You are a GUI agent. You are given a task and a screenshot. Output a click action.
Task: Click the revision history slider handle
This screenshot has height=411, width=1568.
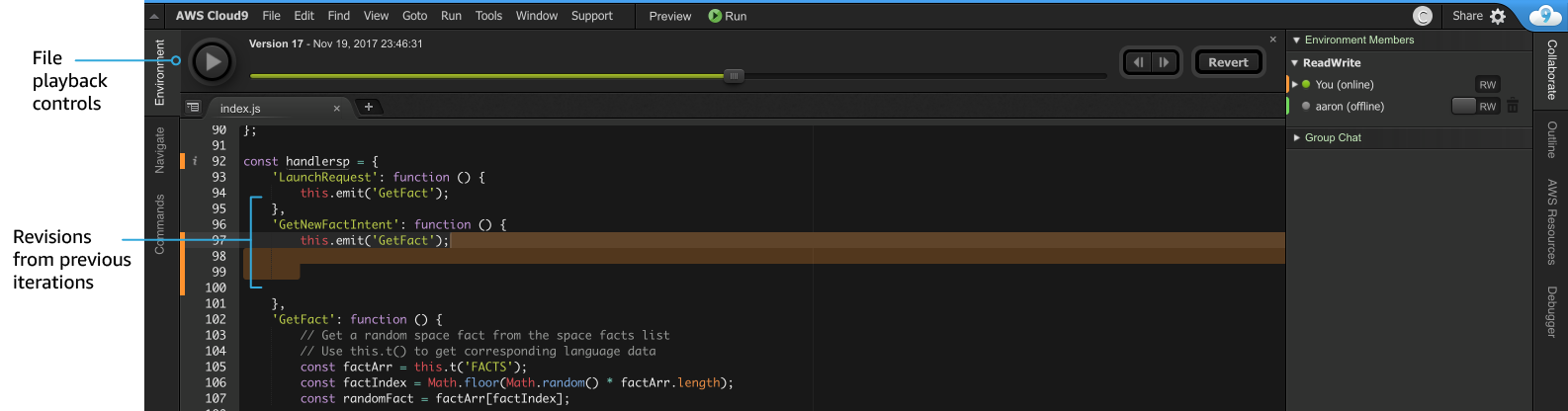734,75
